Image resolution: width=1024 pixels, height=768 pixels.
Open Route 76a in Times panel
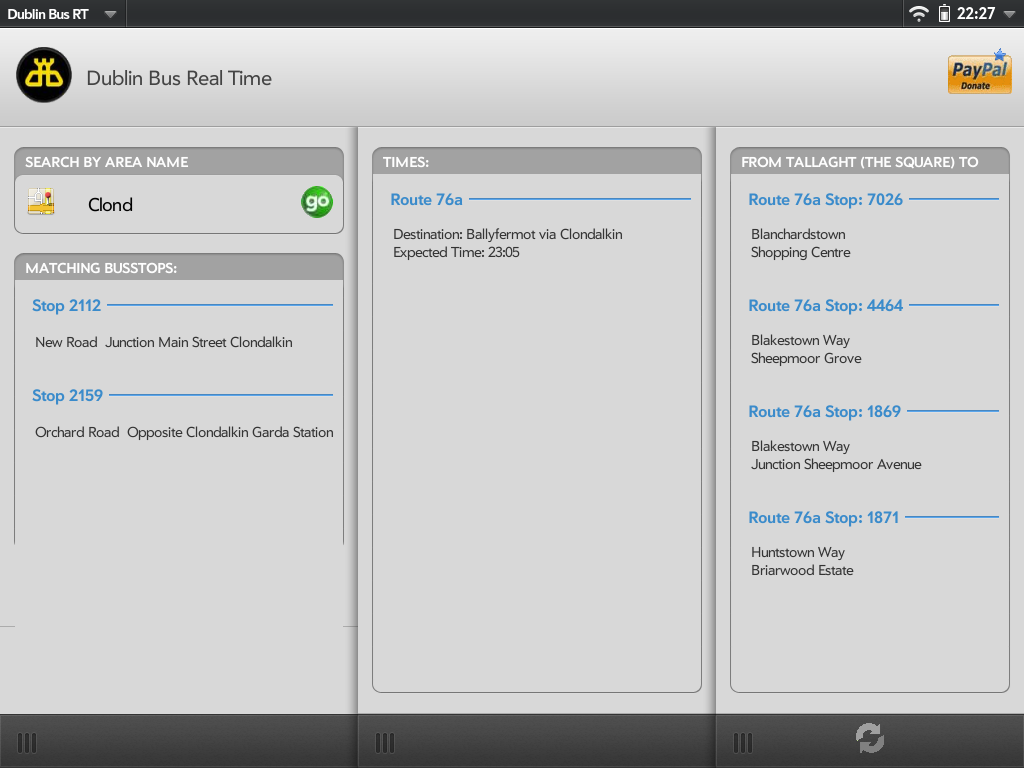pyautogui.click(x=426, y=199)
